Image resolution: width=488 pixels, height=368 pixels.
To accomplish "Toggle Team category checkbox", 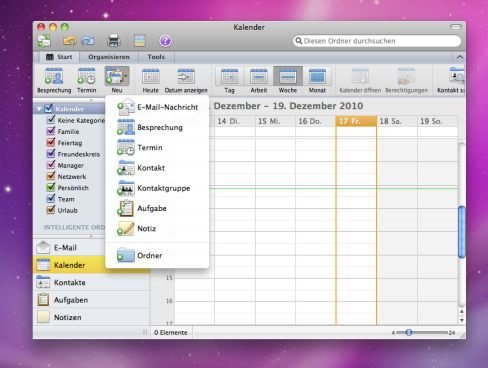I will tap(51, 198).
